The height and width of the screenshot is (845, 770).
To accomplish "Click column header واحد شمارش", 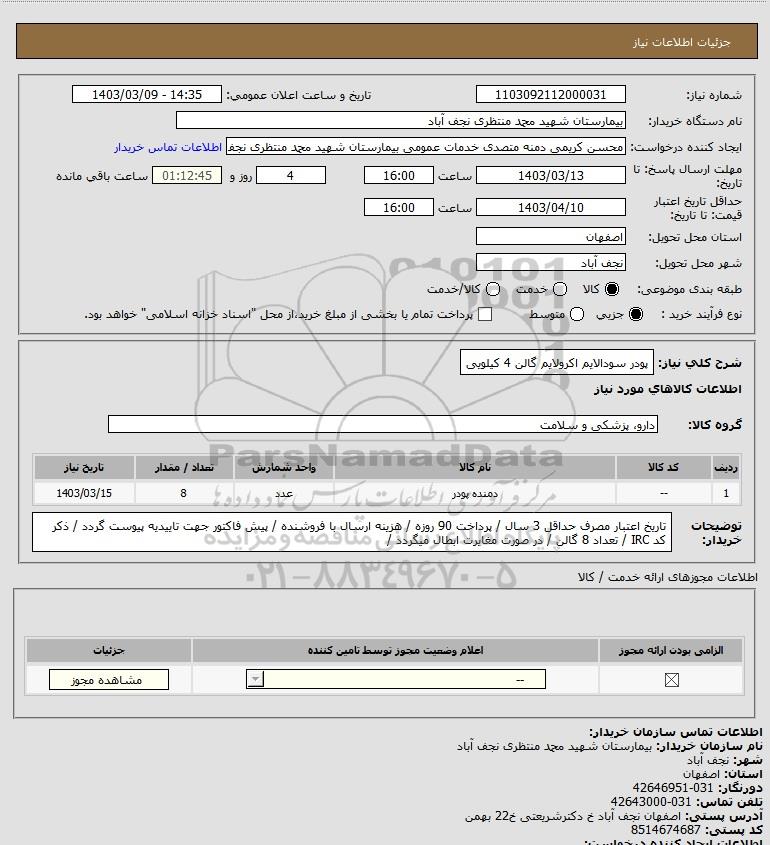I will (x=284, y=467).
